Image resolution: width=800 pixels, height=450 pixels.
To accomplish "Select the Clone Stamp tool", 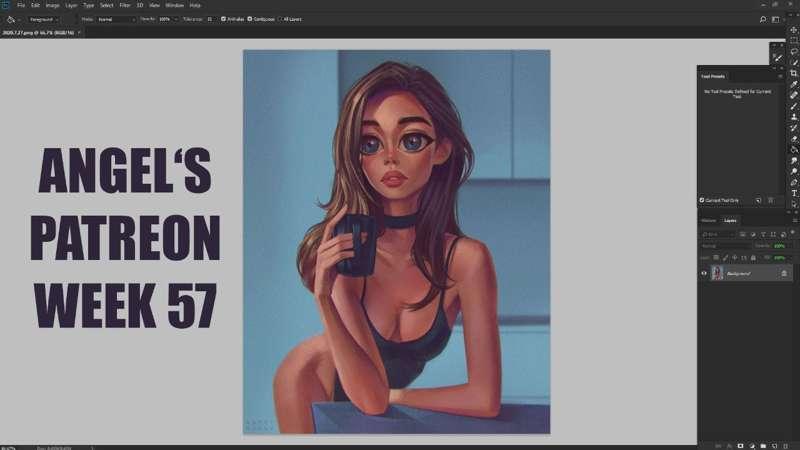I will coord(794,117).
